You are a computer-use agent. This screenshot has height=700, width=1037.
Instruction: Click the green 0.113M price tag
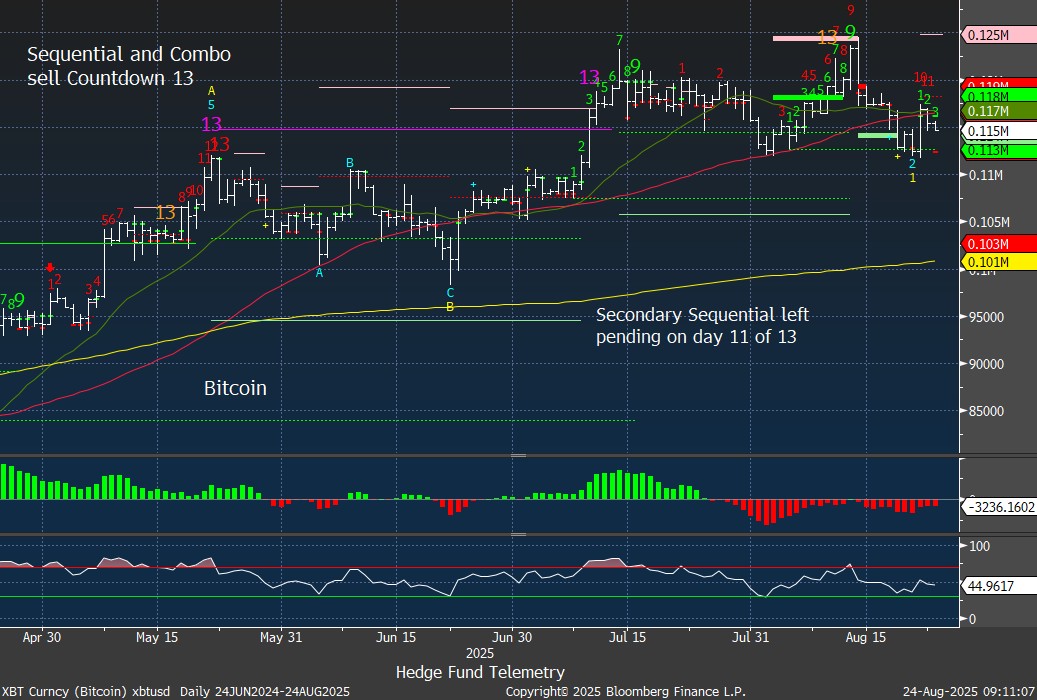pyautogui.click(x=999, y=151)
